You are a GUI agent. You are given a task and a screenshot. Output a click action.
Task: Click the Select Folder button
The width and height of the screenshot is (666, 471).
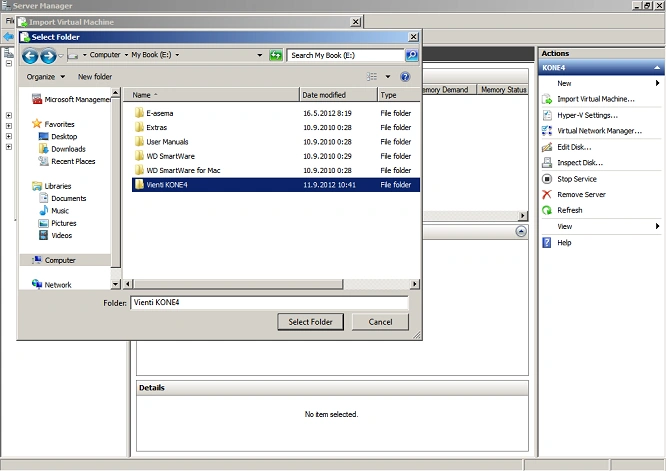tap(310, 322)
